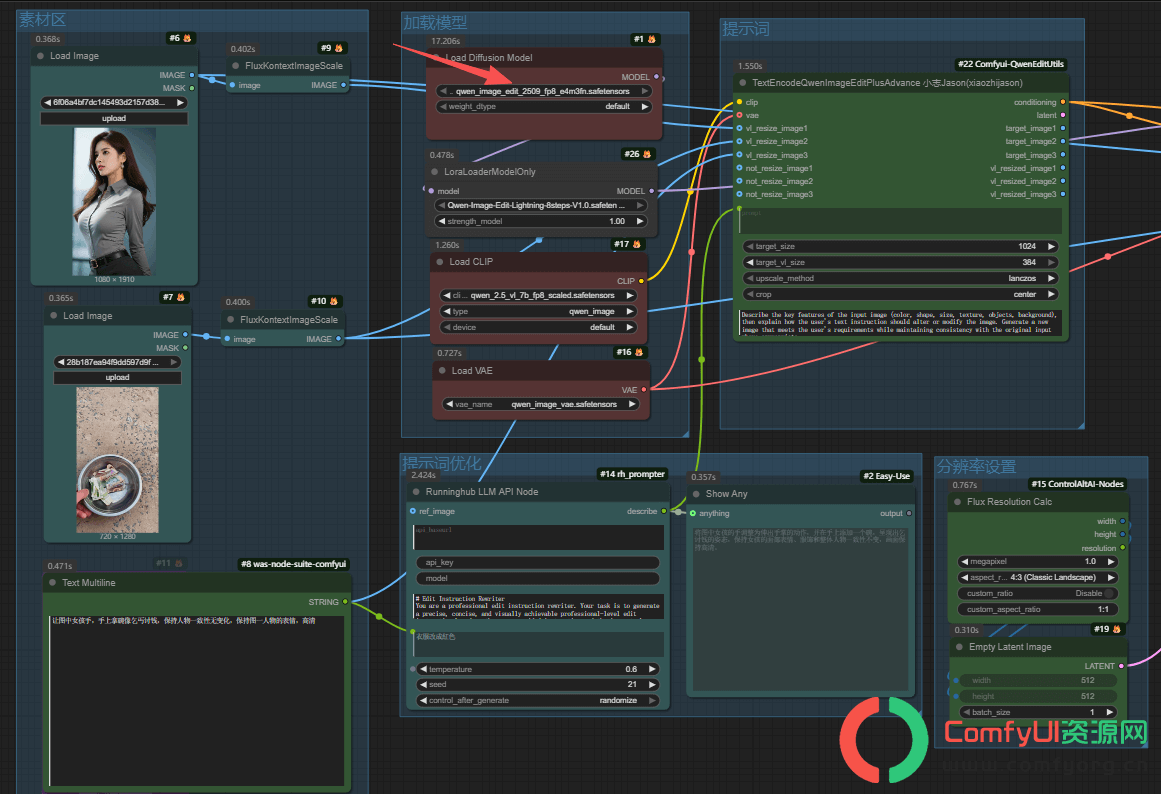This screenshot has width=1161, height=794.
Task: Collapse the TextEncodeQwenImageEditPlusAdvance node
Action: [x=743, y=83]
